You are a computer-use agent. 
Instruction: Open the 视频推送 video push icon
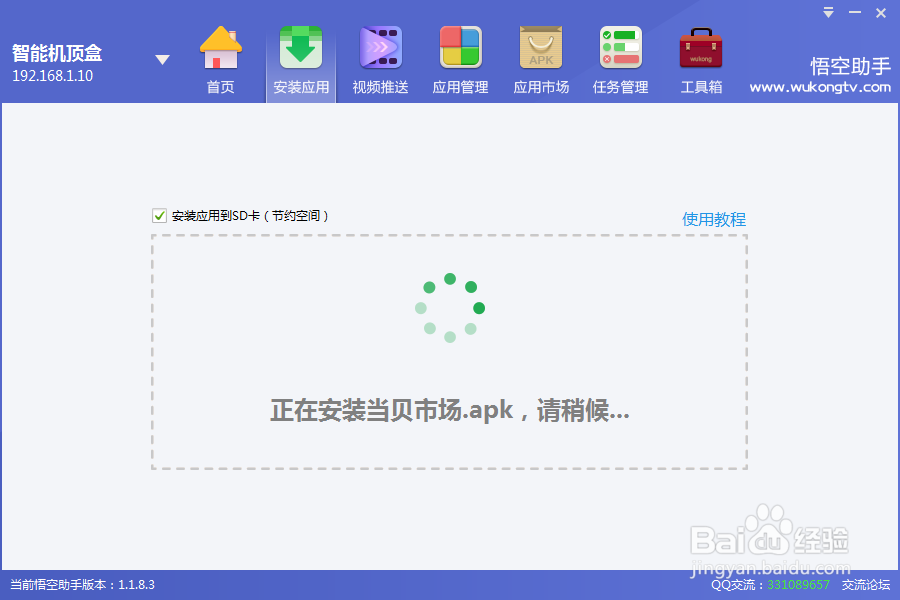[381, 60]
